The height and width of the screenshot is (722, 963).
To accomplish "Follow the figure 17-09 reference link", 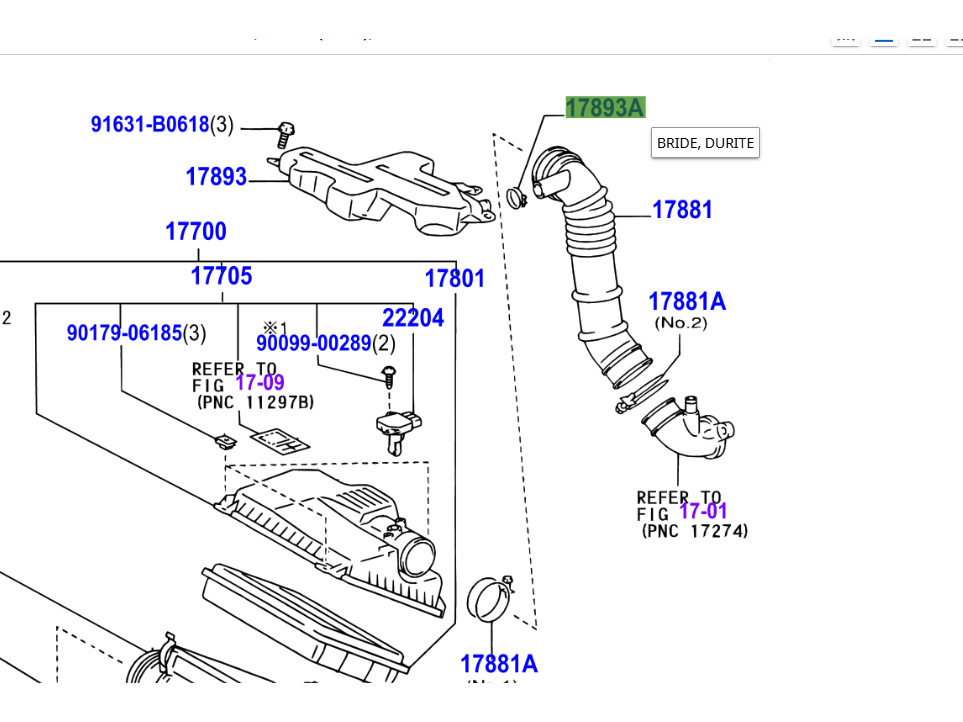I will coord(260,383).
